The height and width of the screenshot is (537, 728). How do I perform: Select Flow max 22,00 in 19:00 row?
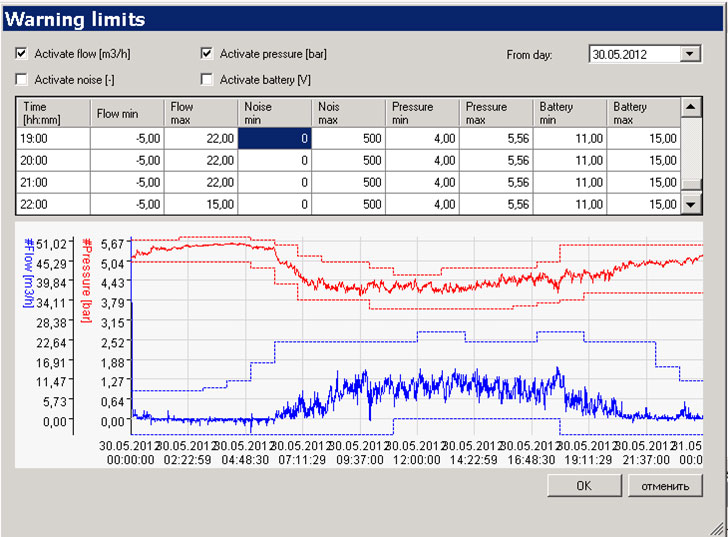pyautogui.click(x=201, y=138)
